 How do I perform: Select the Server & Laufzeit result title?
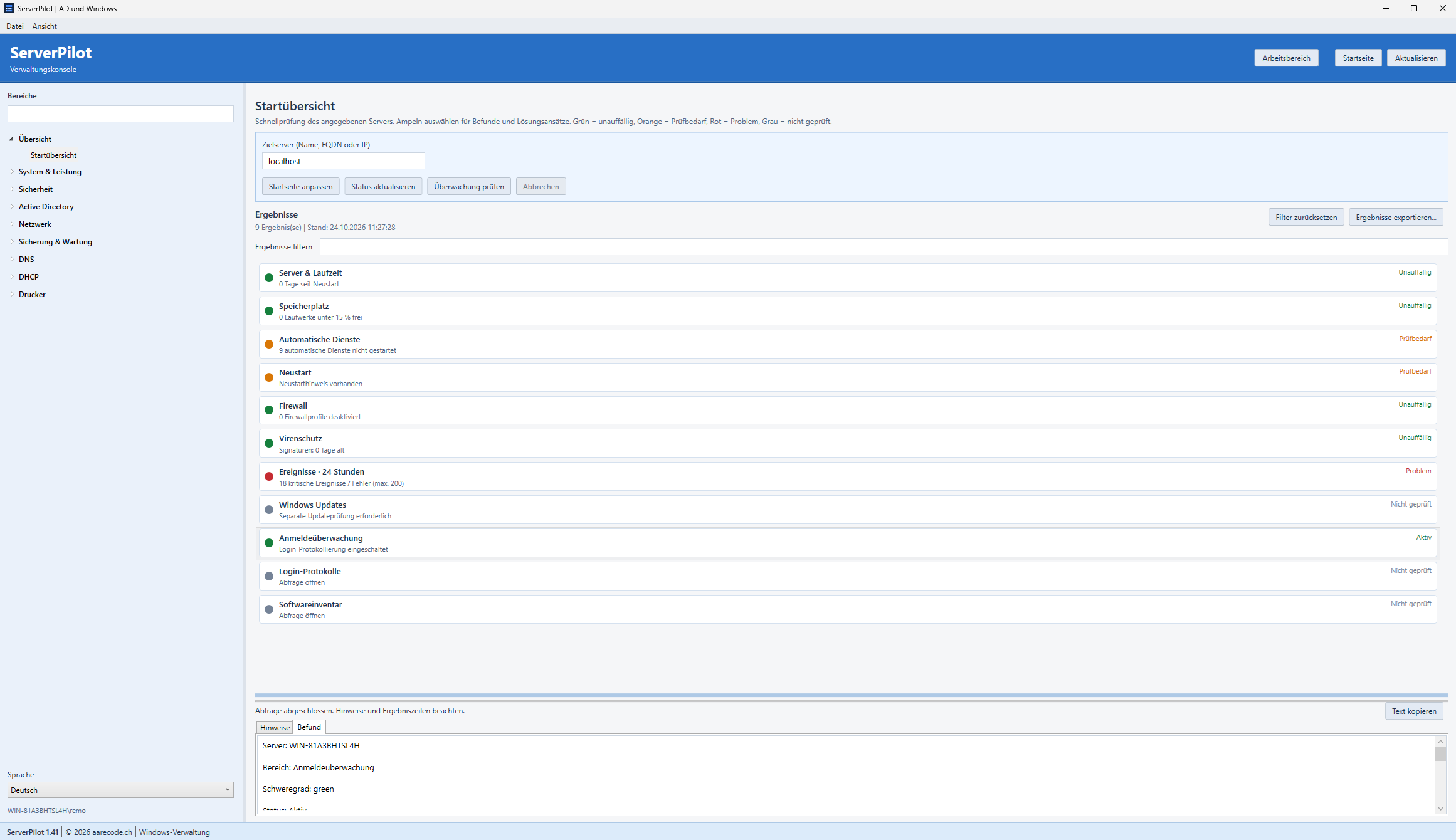click(310, 273)
